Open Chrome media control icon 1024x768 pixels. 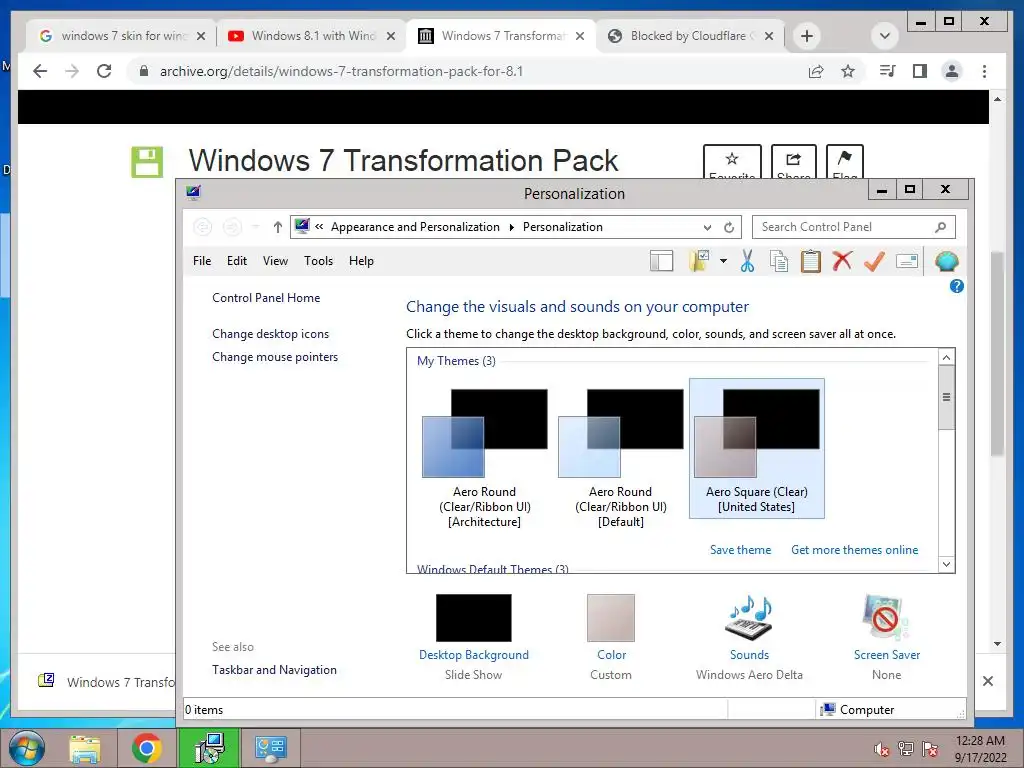pos(887,71)
